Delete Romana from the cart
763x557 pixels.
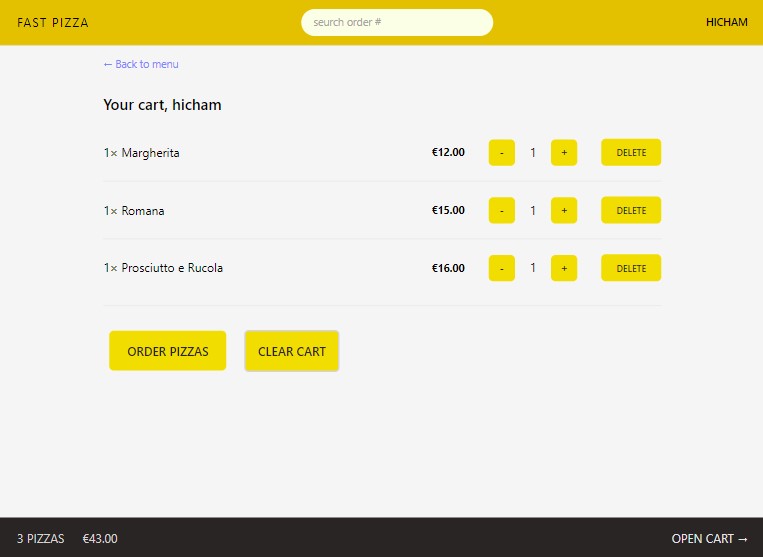click(x=631, y=210)
